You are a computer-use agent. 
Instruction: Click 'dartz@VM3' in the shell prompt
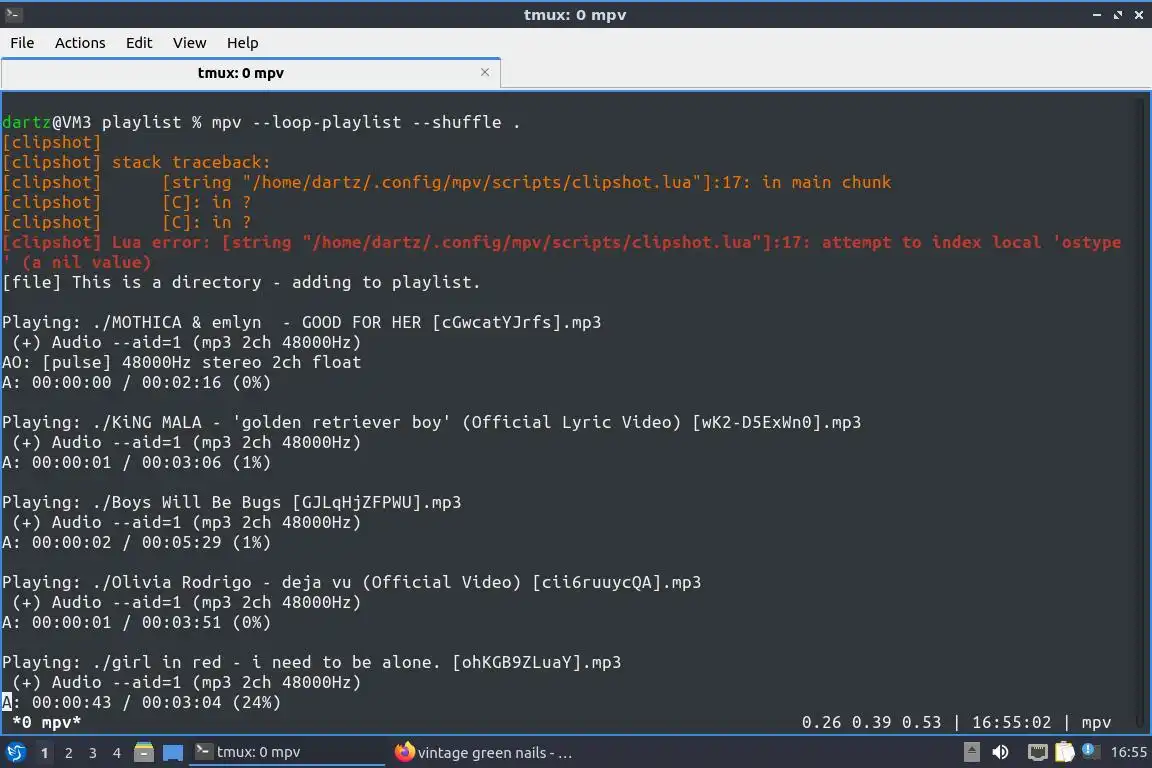tap(46, 122)
